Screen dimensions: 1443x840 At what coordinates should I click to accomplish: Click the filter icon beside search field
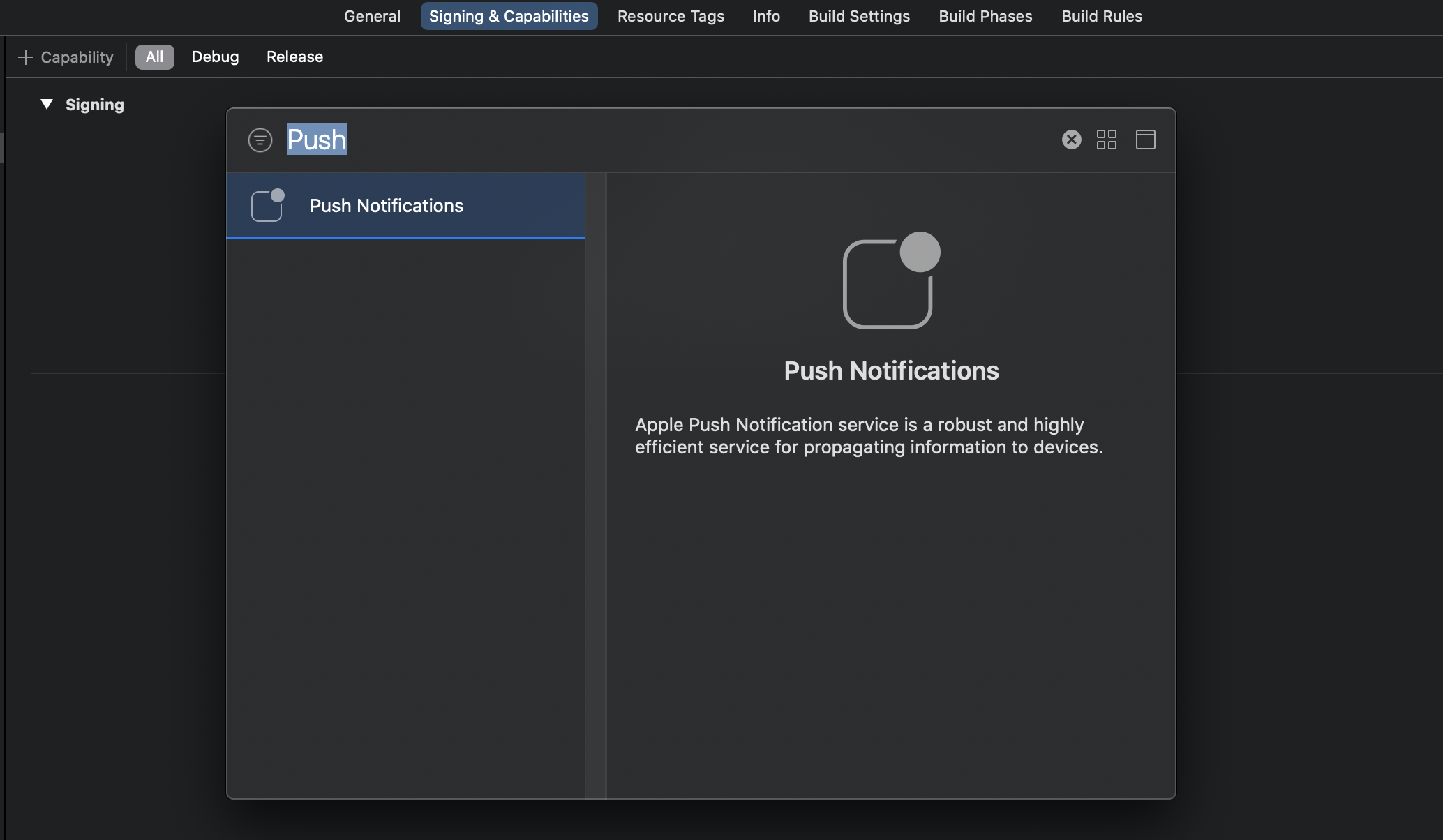[x=260, y=140]
